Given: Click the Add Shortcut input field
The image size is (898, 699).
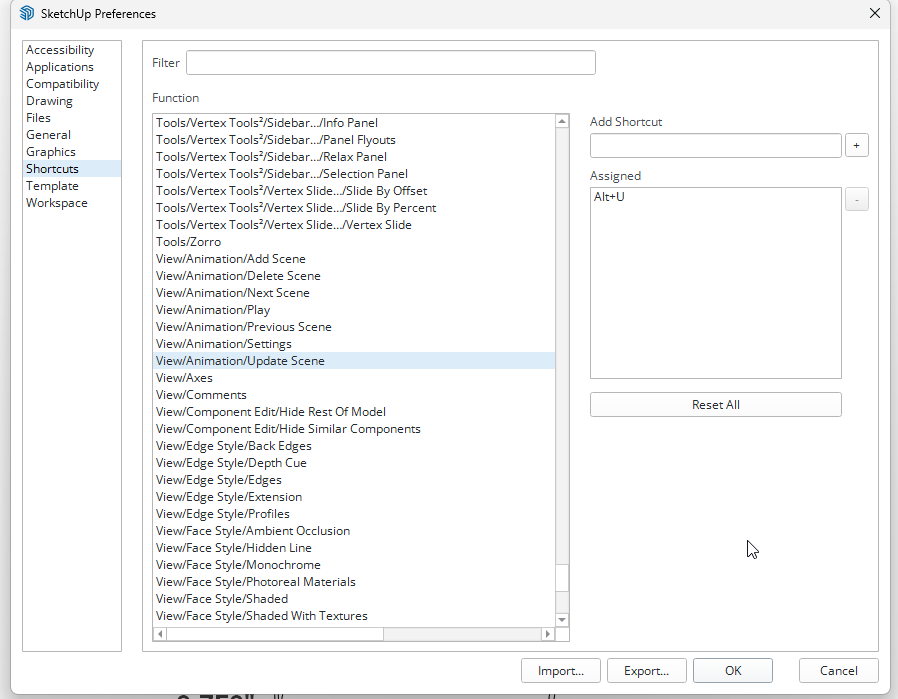Looking at the screenshot, I should [715, 145].
